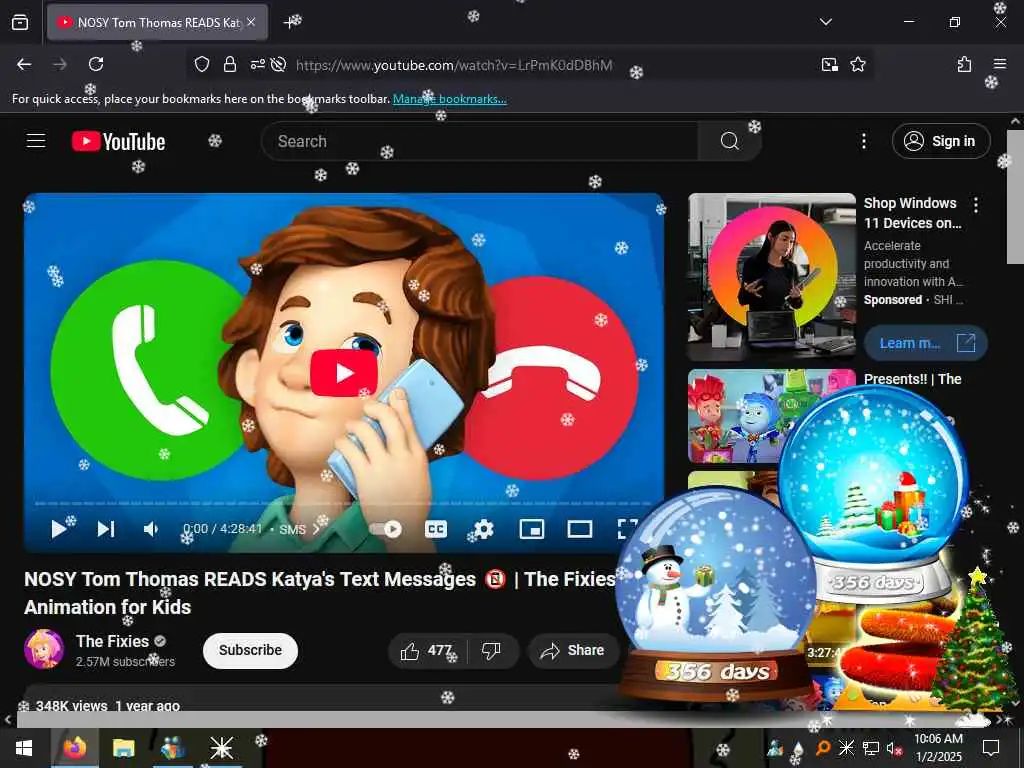This screenshot has width=1024, height=768.
Task: Reload the current page
Action: [96, 64]
